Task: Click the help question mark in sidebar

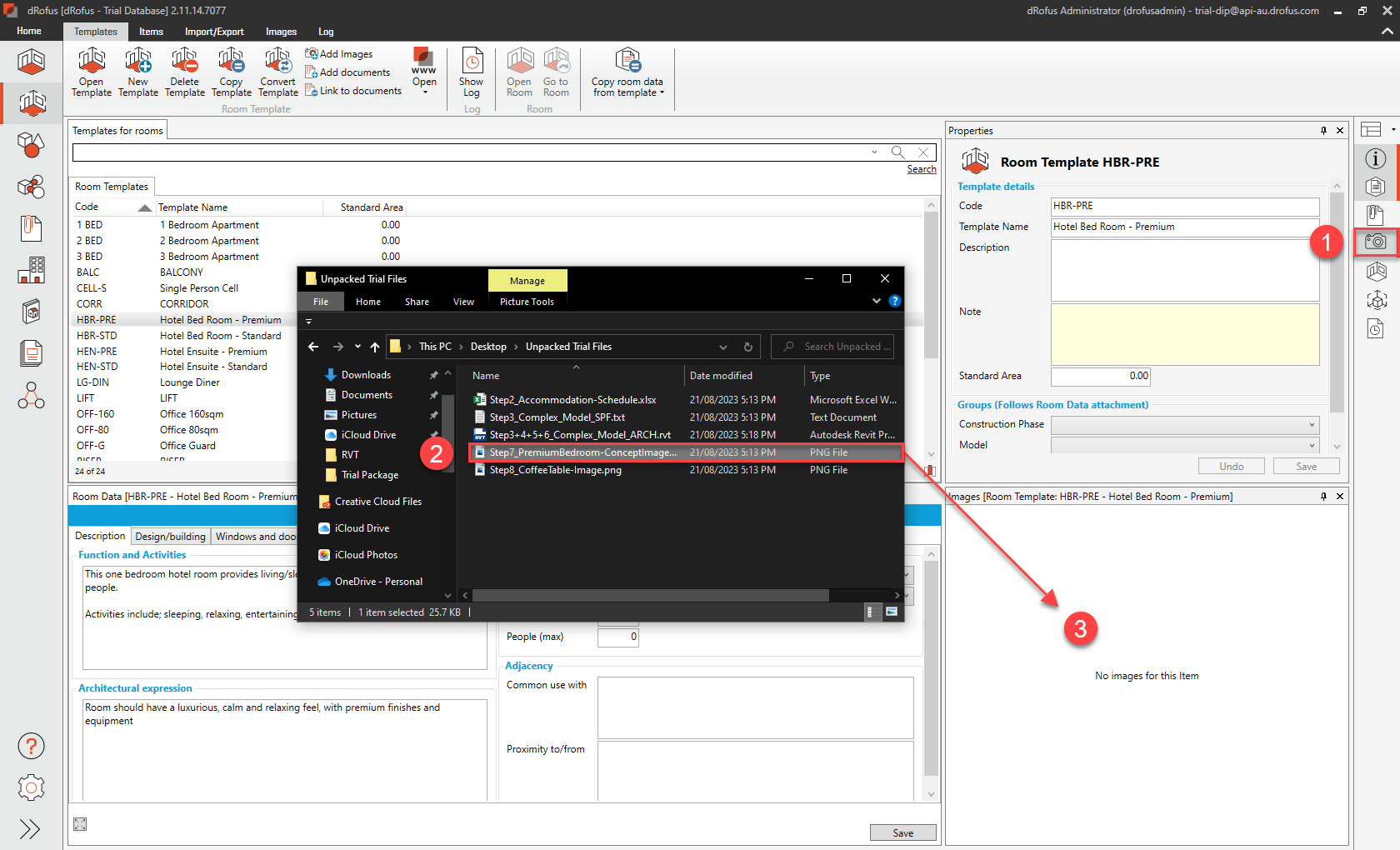Action: (x=31, y=746)
